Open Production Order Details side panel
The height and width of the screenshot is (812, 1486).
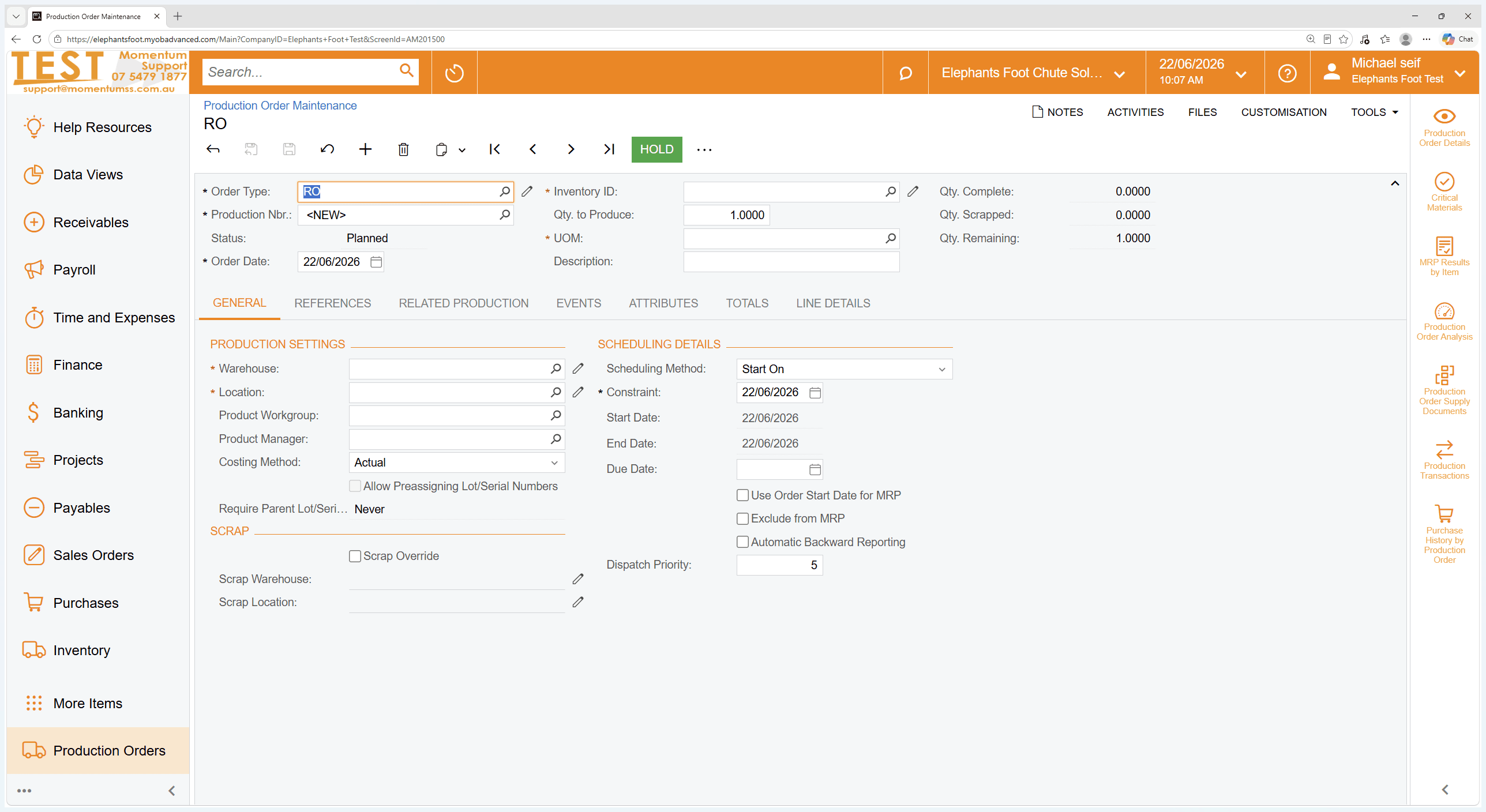(1444, 127)
